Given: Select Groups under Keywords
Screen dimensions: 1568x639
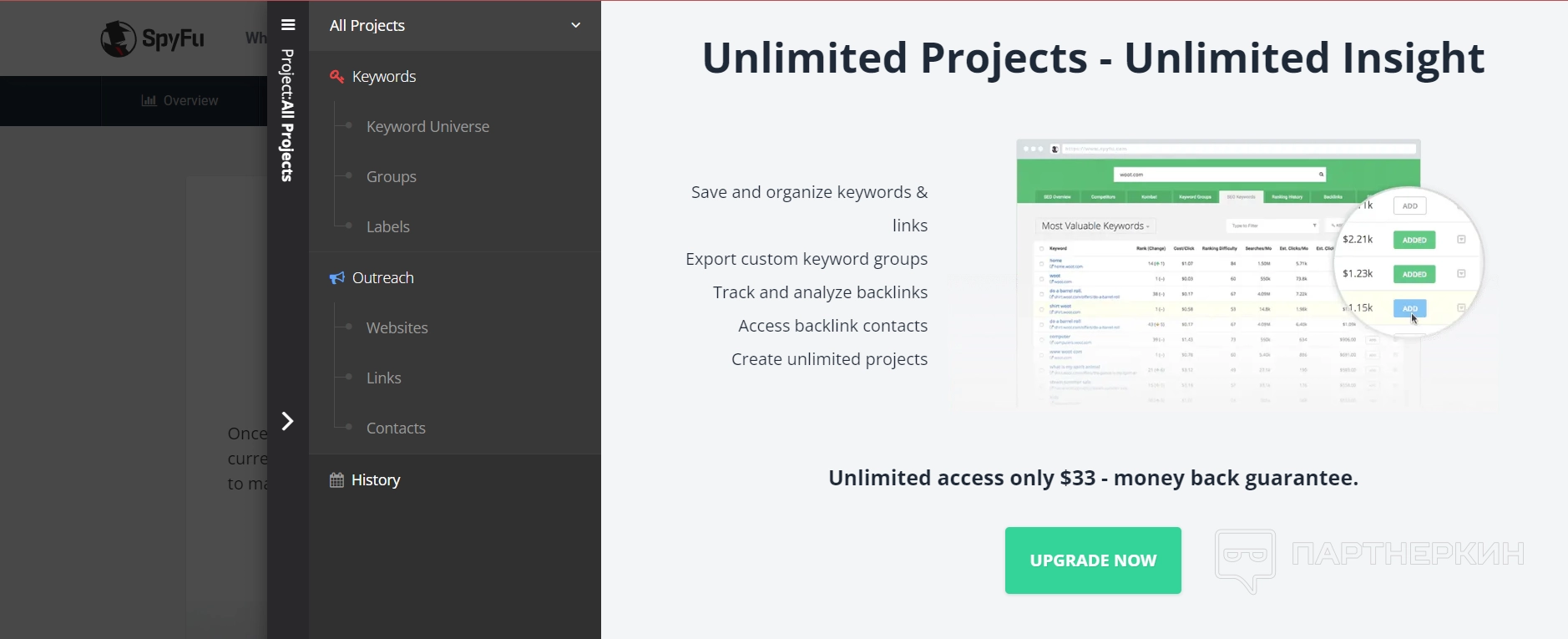Looking at the screenshot, I should pyautogui.click(x=391, y=177).
